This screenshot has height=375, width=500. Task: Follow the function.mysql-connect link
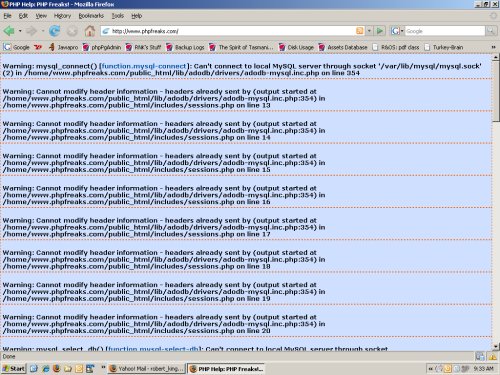[144, 66]
